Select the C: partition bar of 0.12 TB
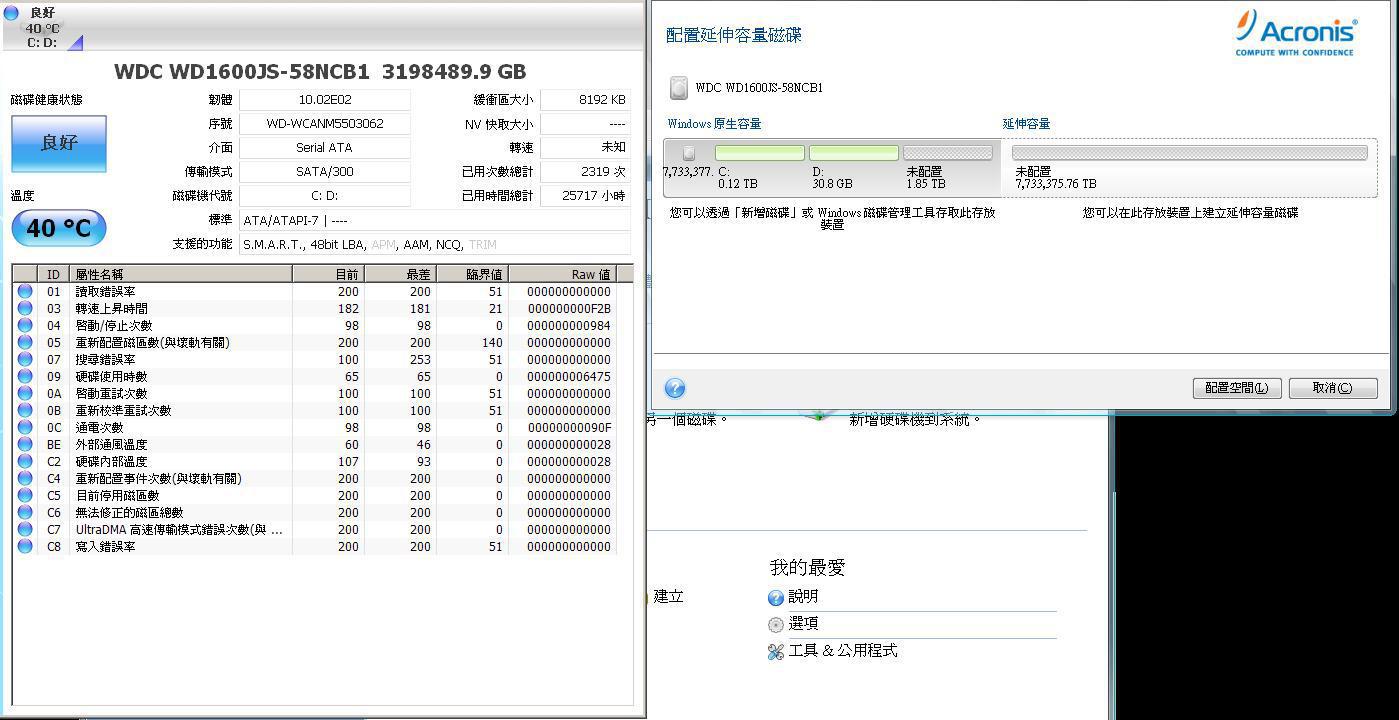The image size is (1399, 720). pos(759,153)
